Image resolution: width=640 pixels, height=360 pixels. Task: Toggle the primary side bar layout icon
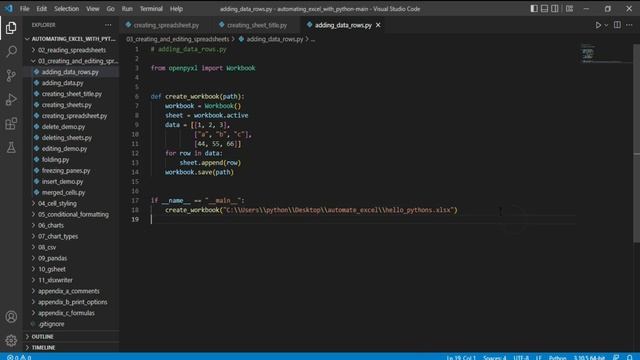click(534, 9)
